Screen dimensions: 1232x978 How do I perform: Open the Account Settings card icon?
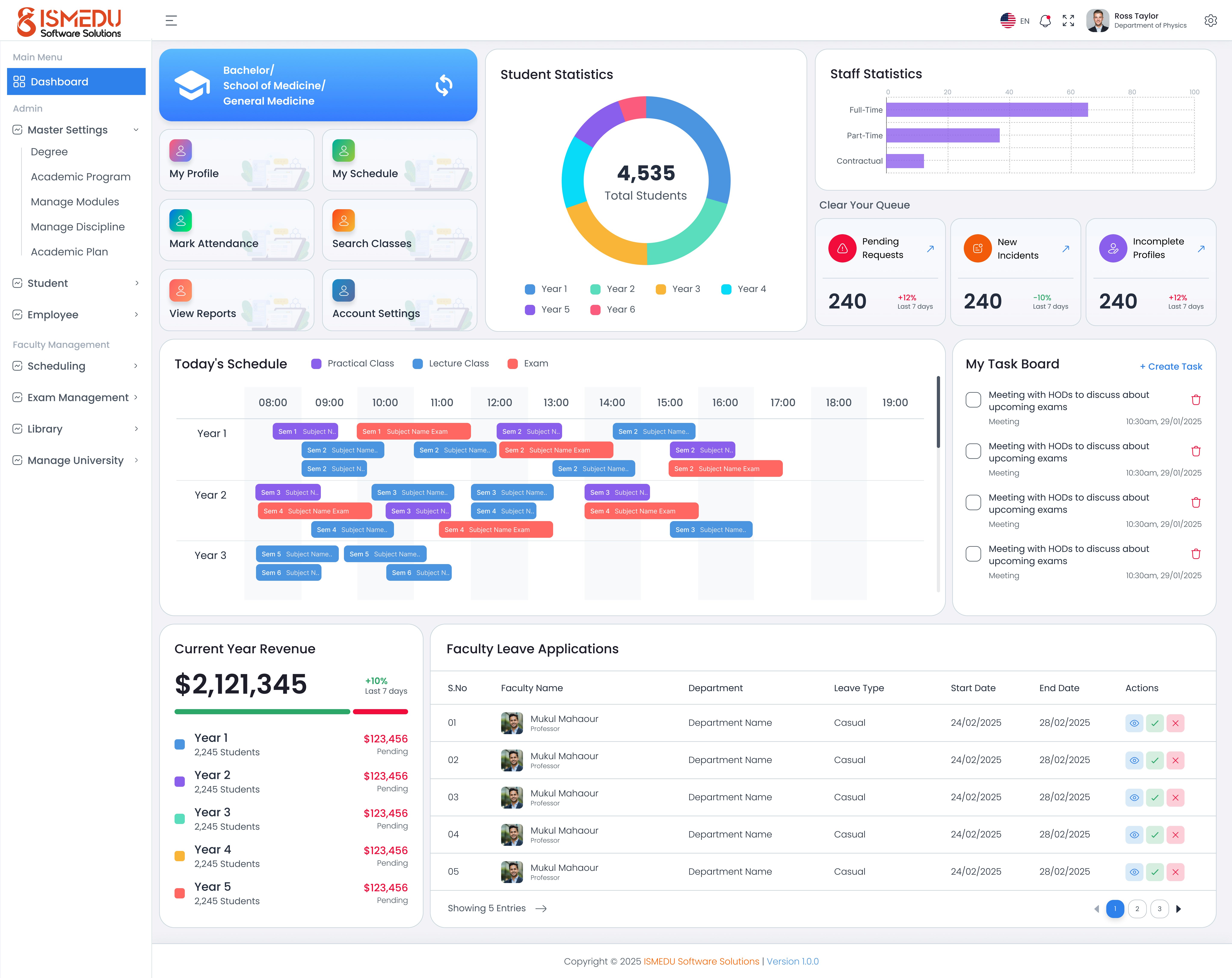pos(344,290)
